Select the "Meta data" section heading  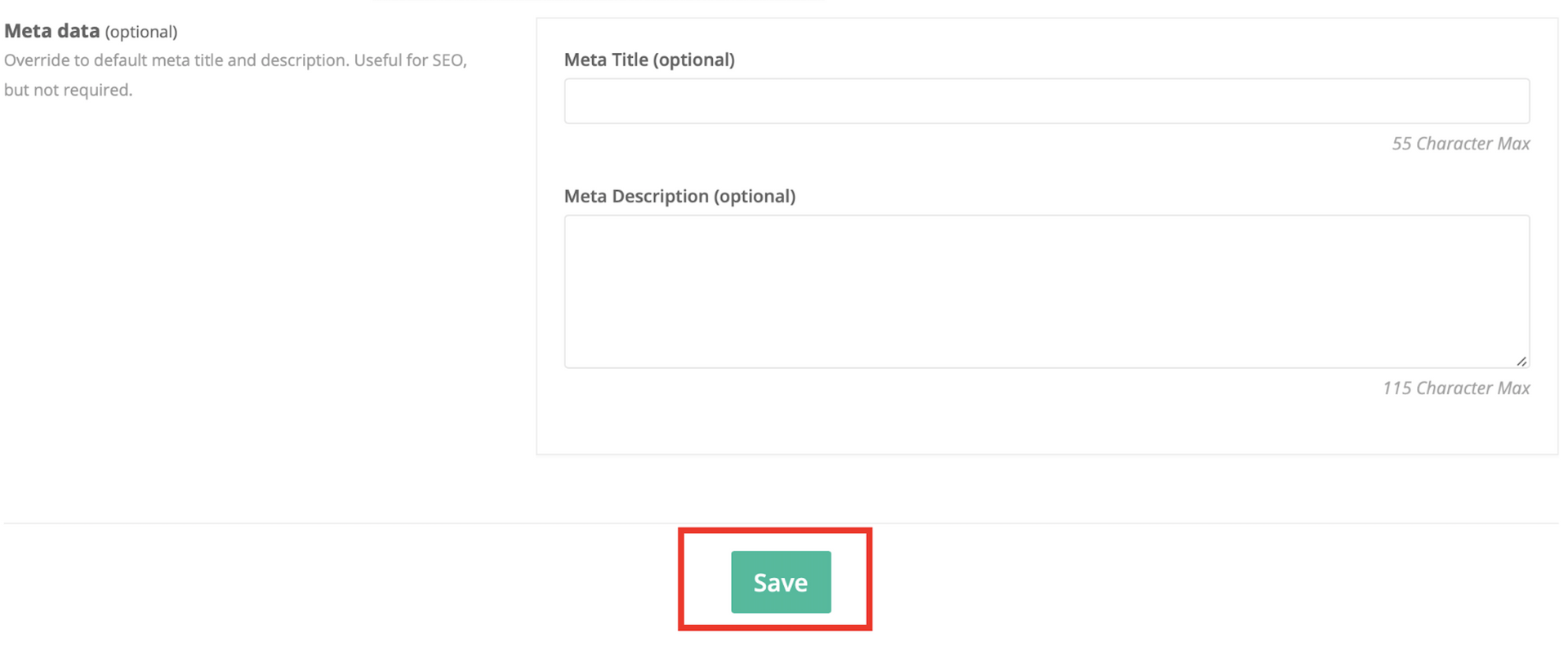pyautogui.click(x=52, y=31)
